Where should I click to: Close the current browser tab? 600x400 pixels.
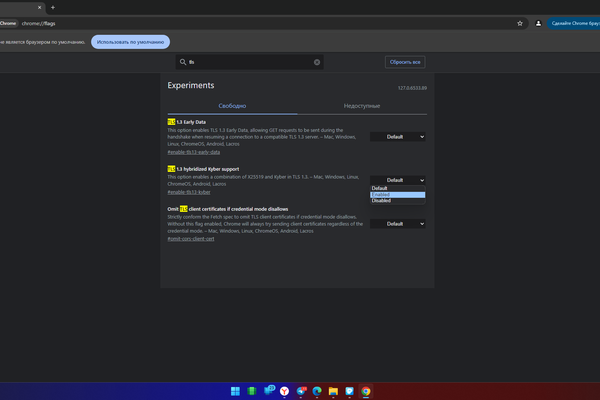coord(39,7)
